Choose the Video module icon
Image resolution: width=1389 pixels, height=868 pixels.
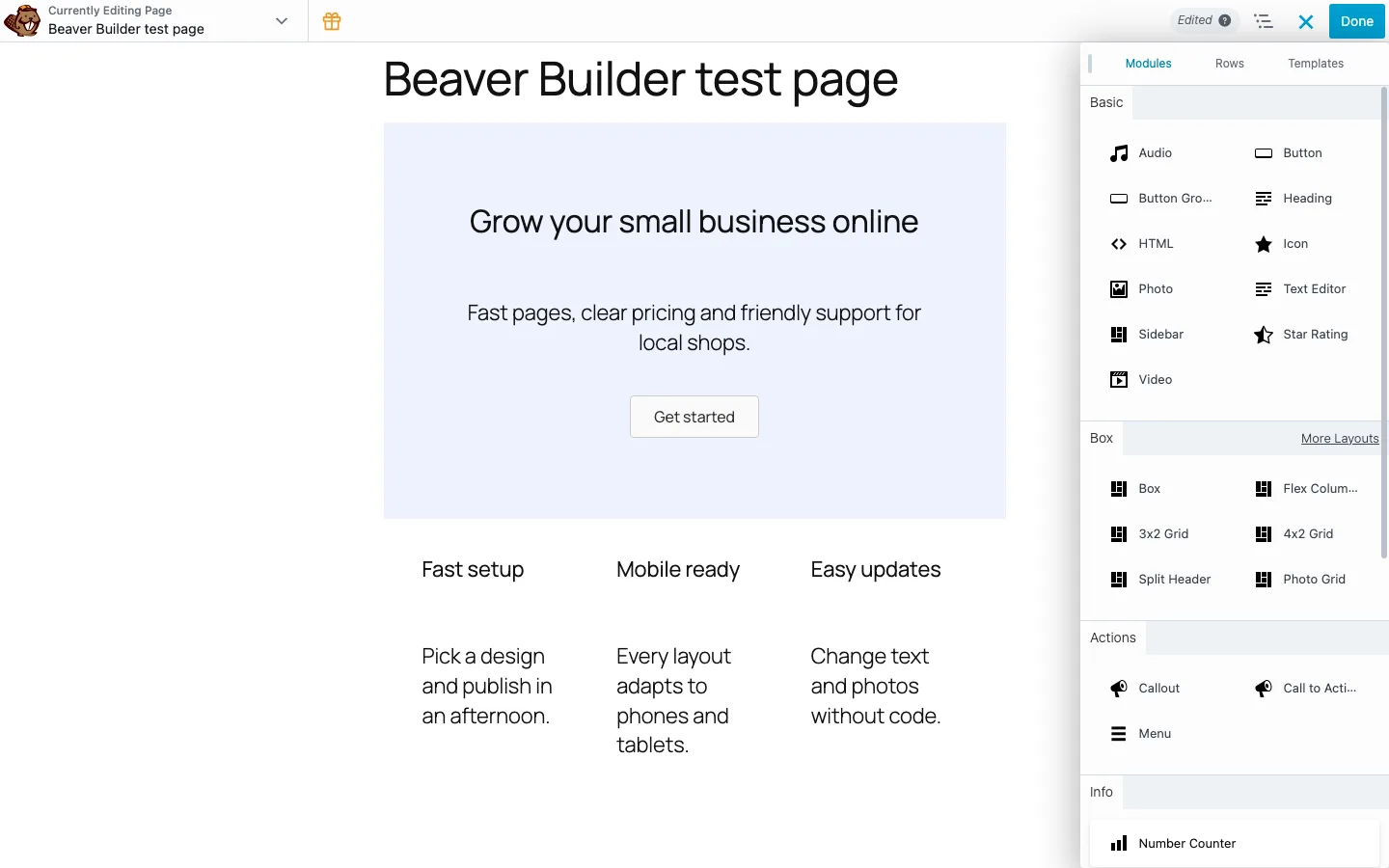coord(1119,380)
